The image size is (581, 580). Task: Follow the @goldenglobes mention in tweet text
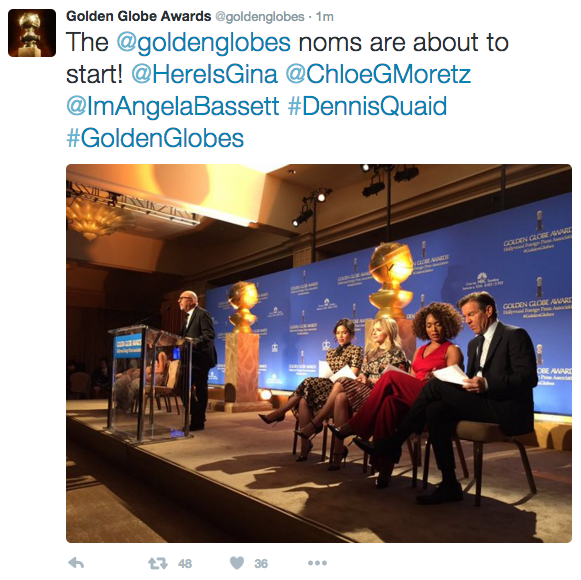pos(203,42)
